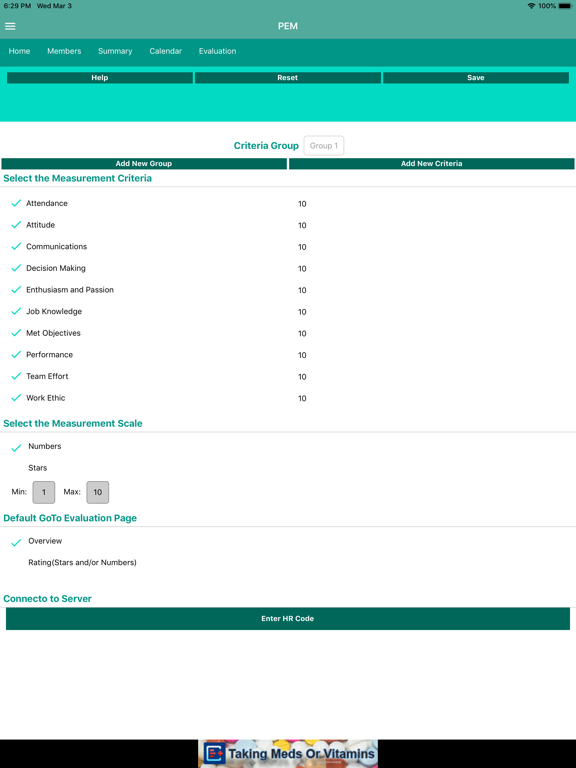Open the hamburger menu icon
The width and height of the screenshot is (576, 768).
(10, 26)
